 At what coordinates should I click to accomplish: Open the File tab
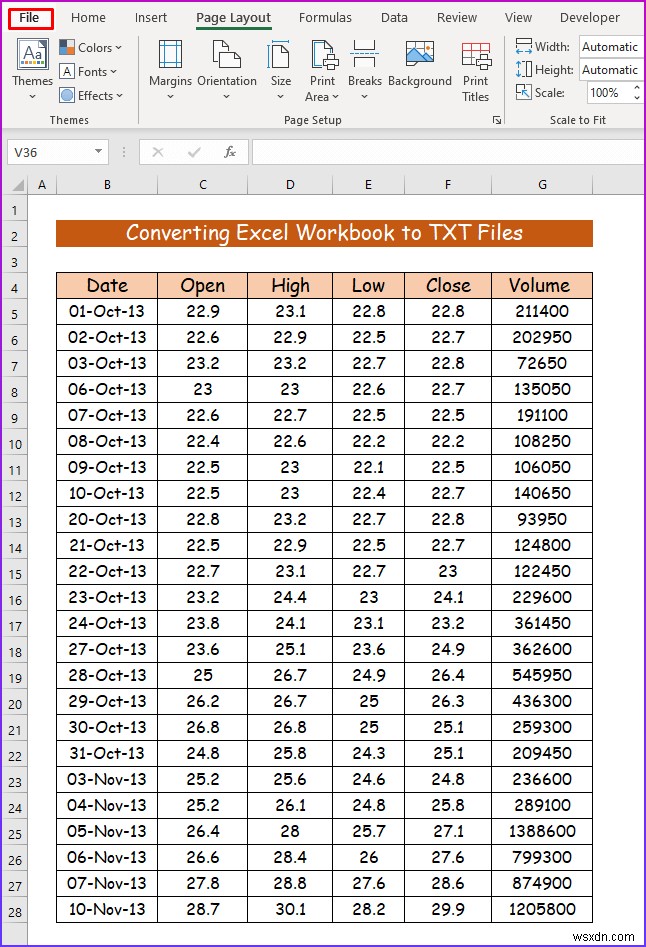[x=29, y=18]
